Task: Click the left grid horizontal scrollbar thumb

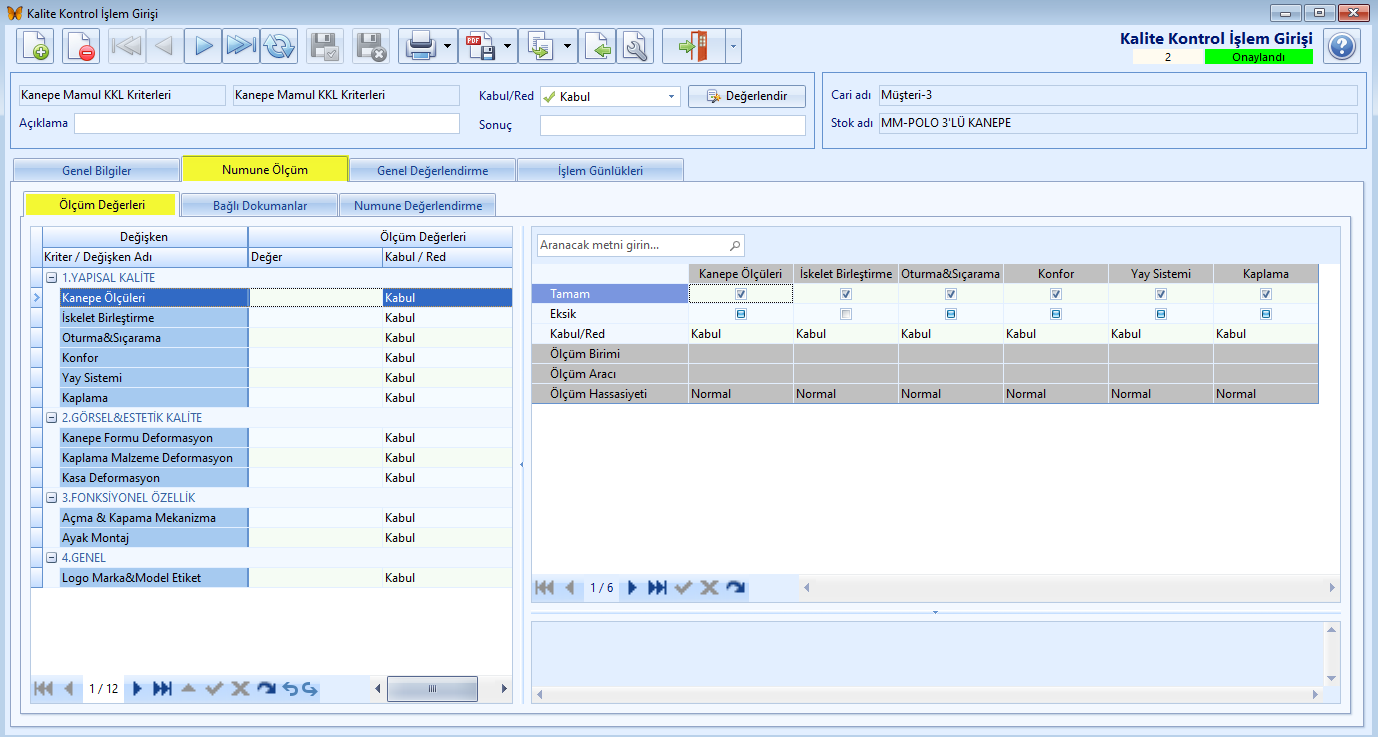Action: click(432, 689)
